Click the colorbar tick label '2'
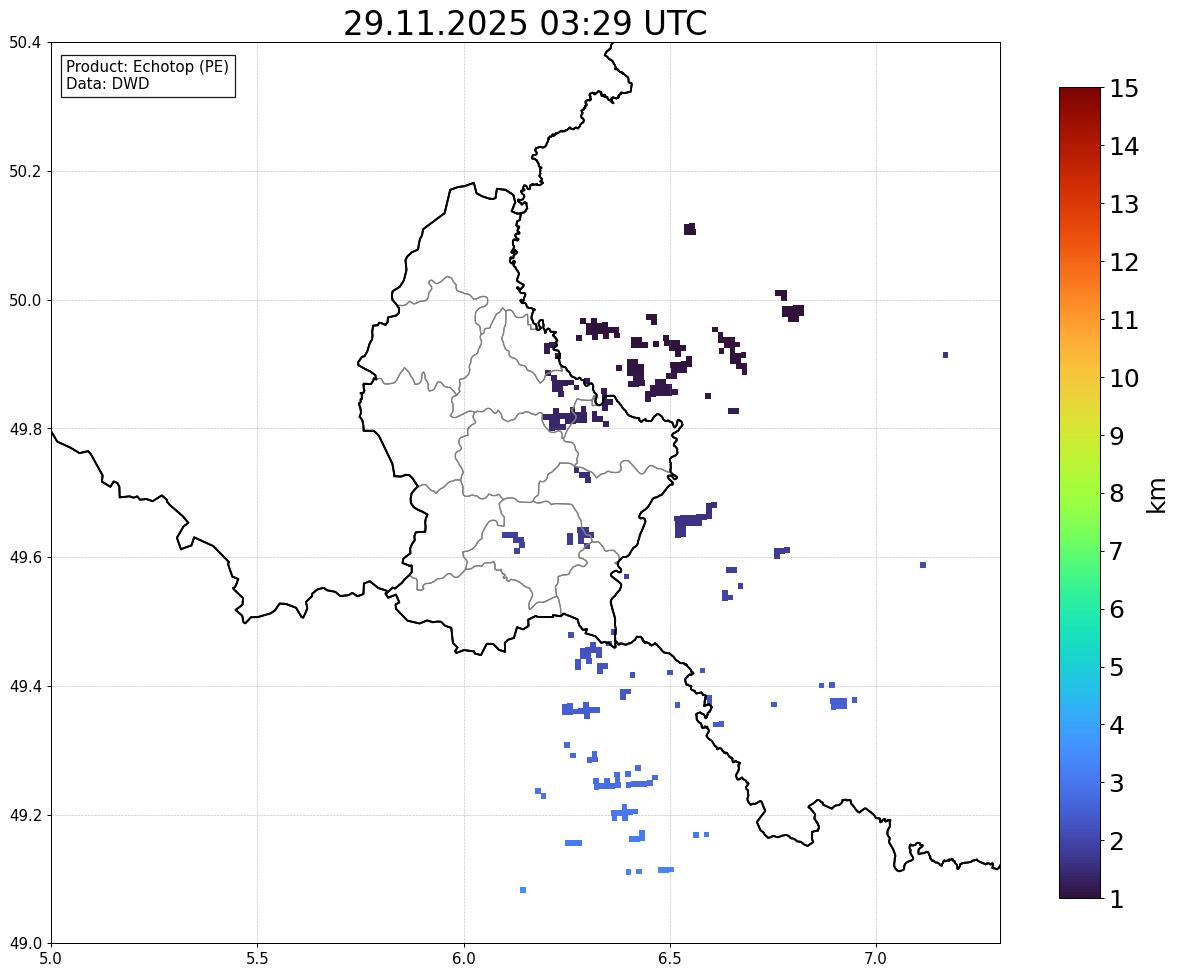Screen dimensions: 1178x976 (x=1117, y=841)
